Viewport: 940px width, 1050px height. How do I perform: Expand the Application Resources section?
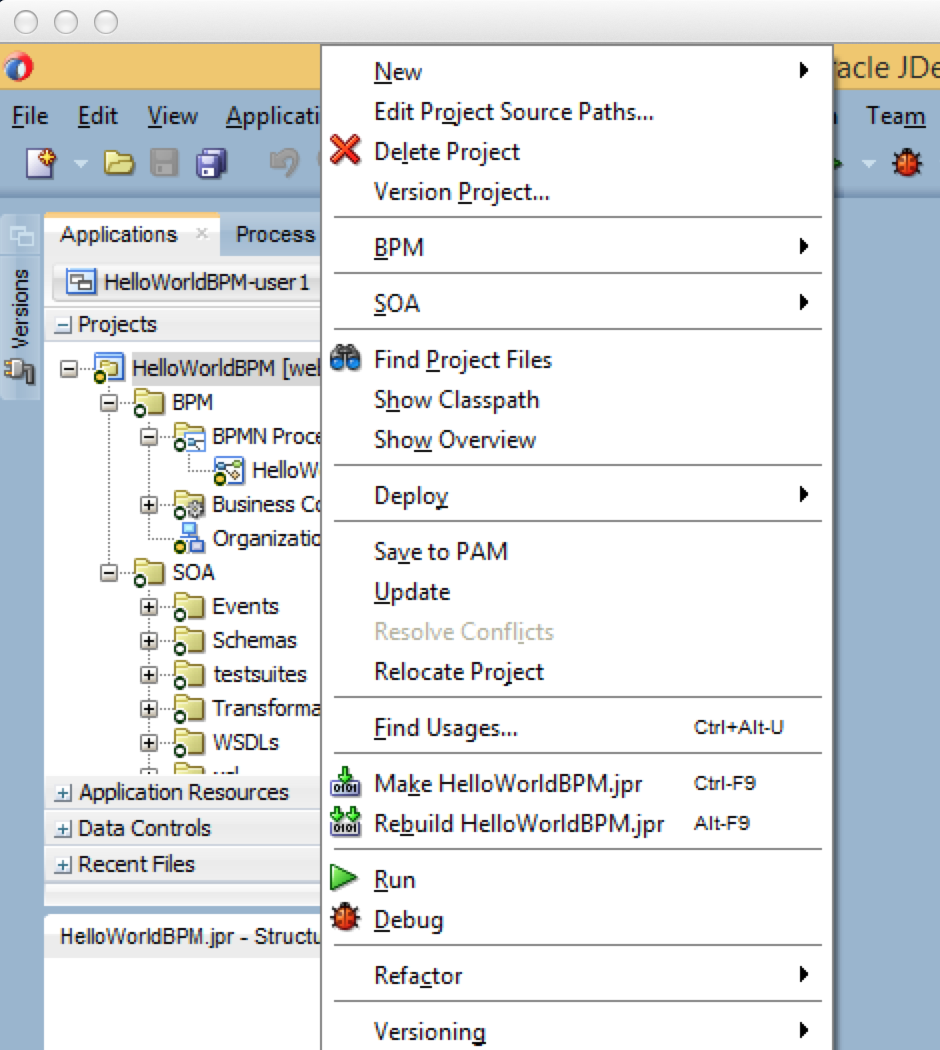pos(63,793)
